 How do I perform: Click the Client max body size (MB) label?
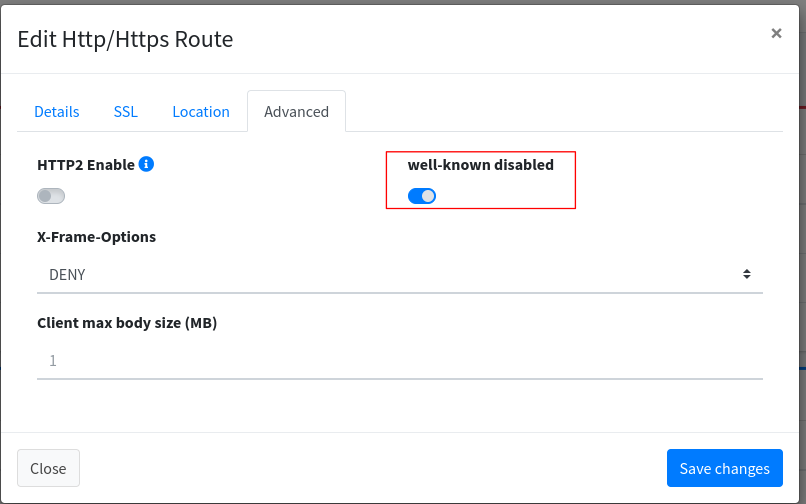click(127, 323)
